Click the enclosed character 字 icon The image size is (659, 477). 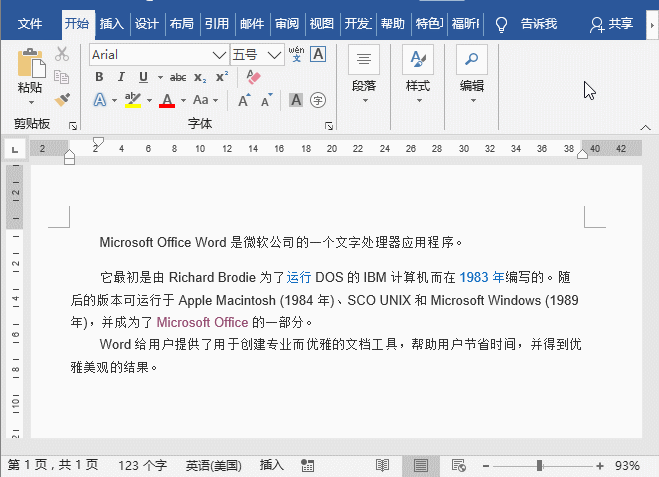318,100
